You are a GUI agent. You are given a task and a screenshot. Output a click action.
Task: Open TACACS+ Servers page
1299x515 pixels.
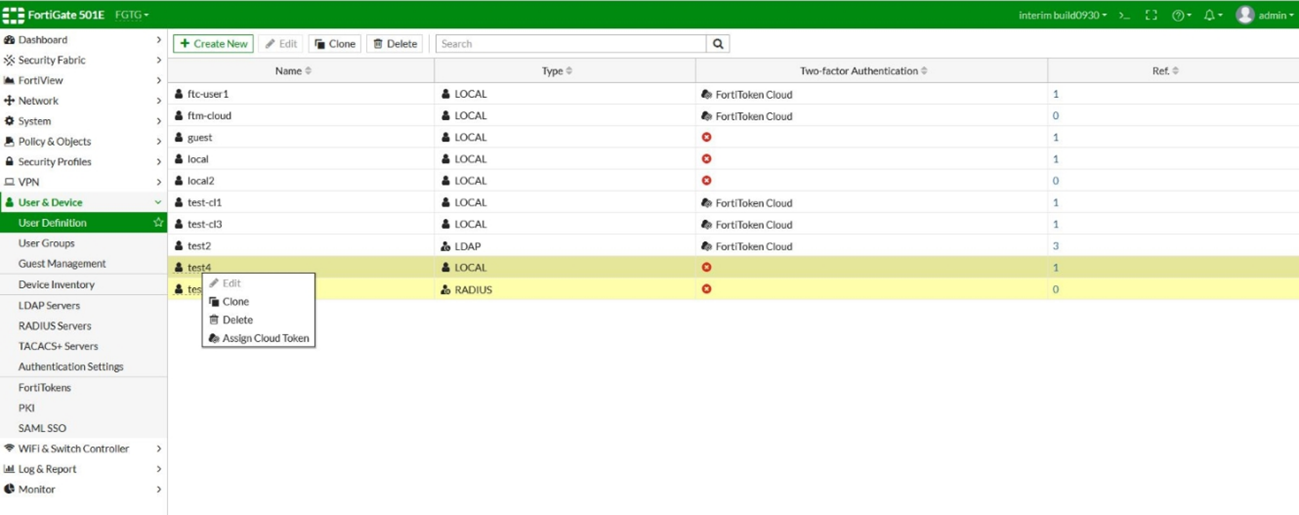(58, 346)
